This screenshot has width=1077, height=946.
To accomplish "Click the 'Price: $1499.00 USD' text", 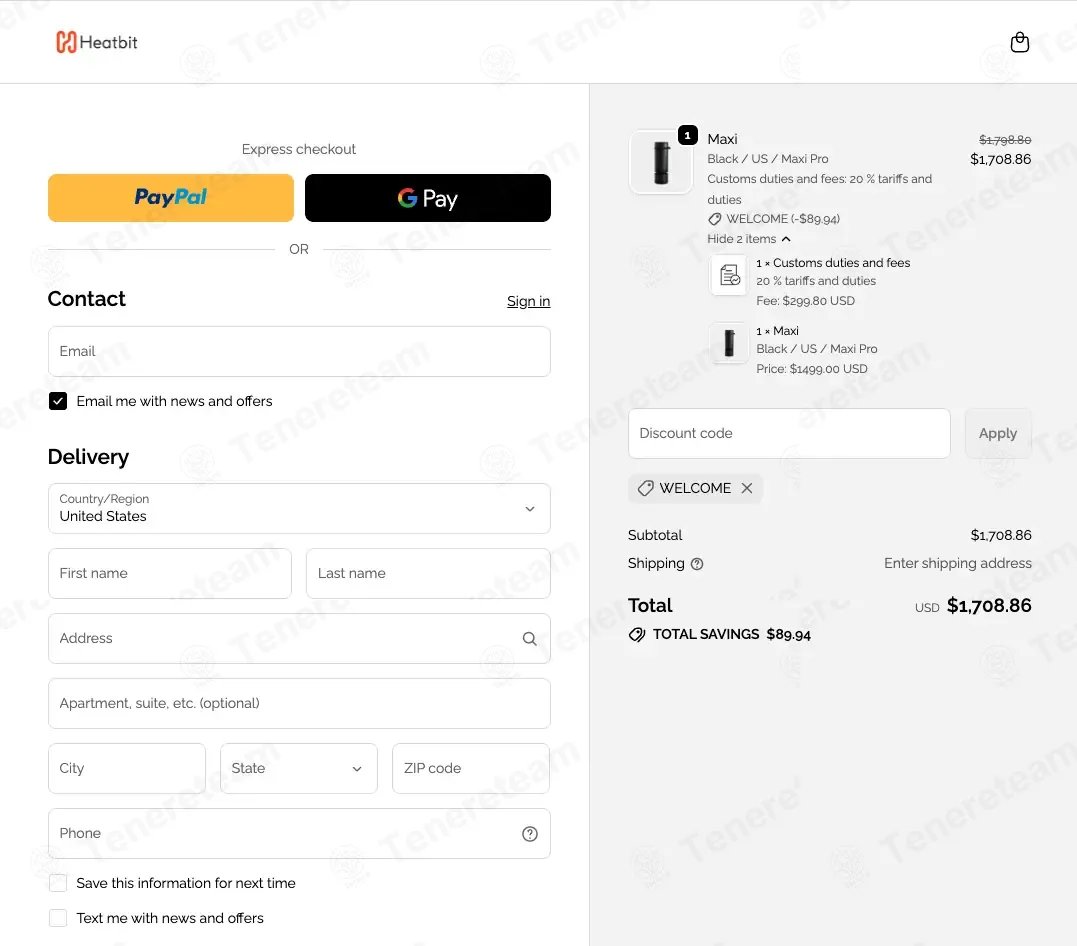I will pyautogui.click(x=811, y=369).
